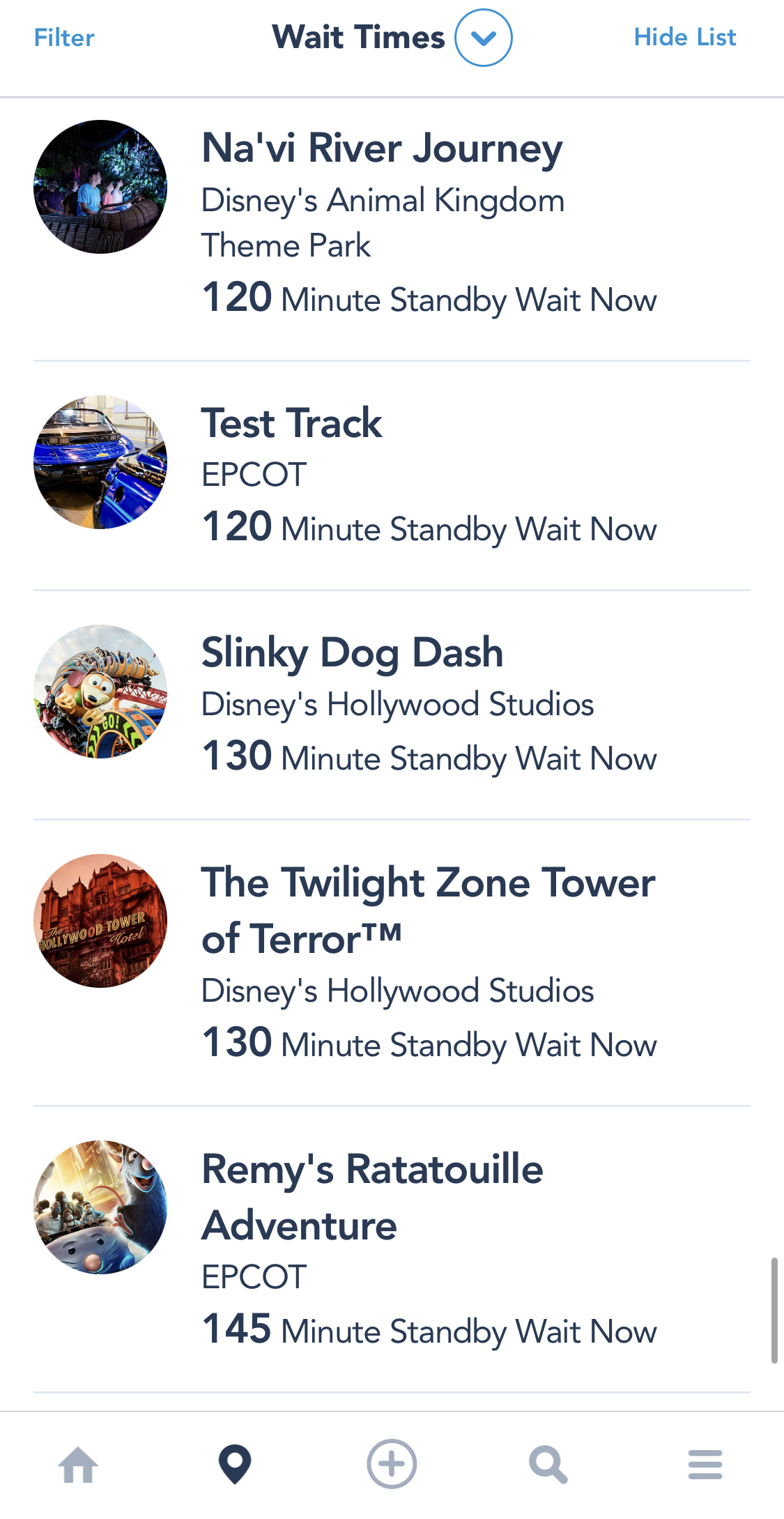Tap the plus circle add button
The image size is (784, 1519).
click(392, 1464)
